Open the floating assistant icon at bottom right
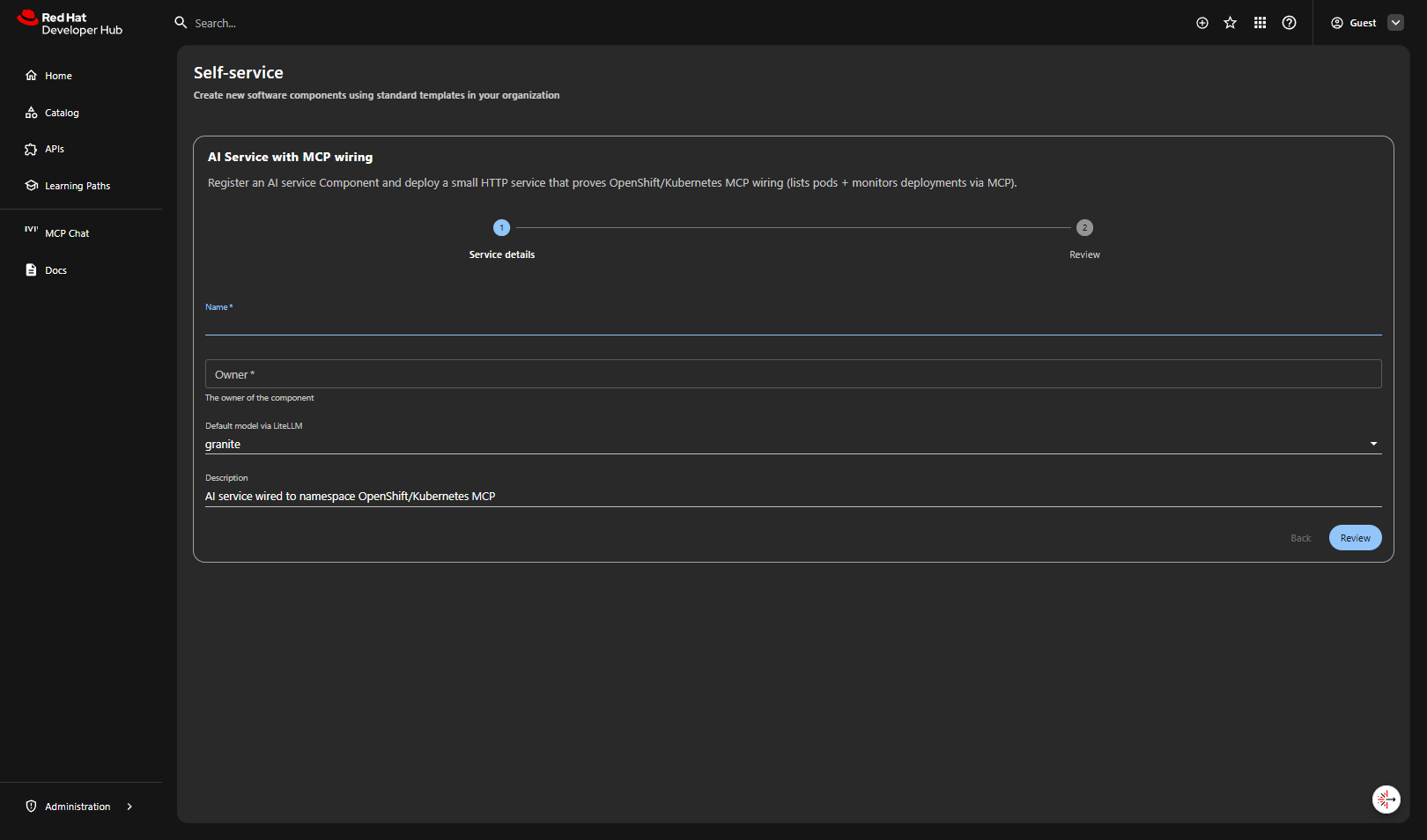Screen dimensions: 1427x840 tap(1386, 799)
